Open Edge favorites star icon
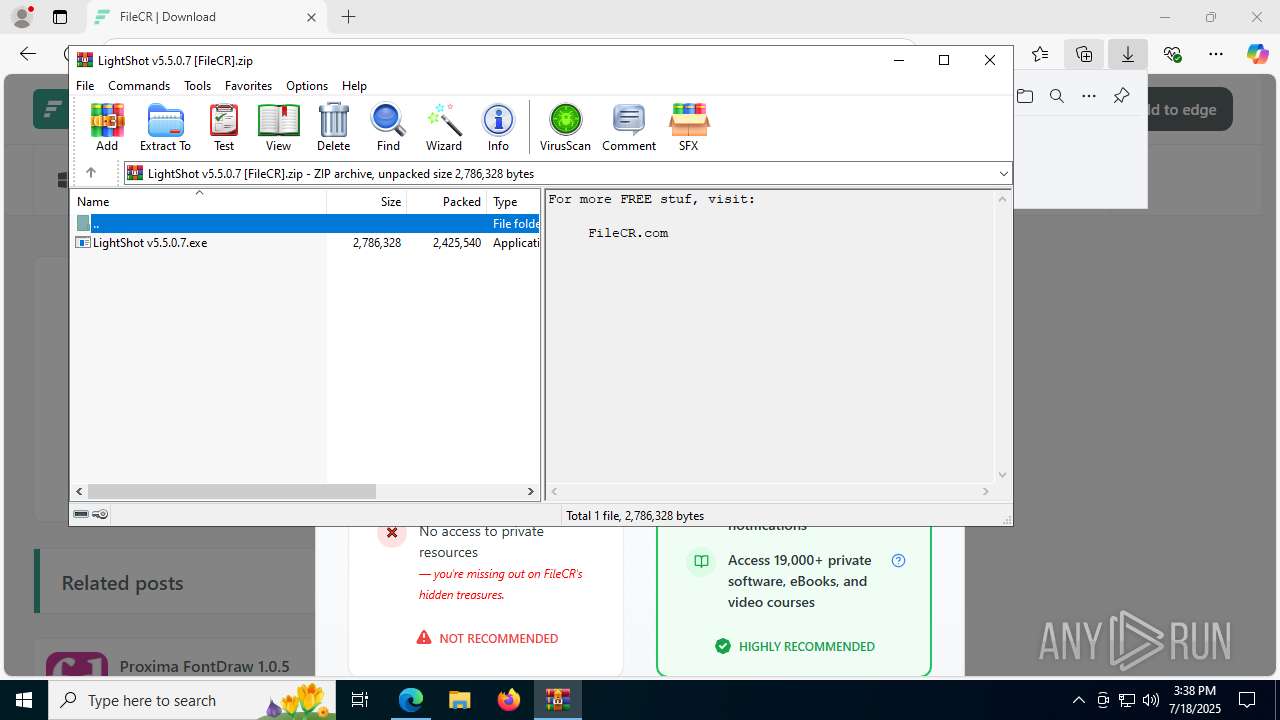1280x720 pixels. [1040, 54]
